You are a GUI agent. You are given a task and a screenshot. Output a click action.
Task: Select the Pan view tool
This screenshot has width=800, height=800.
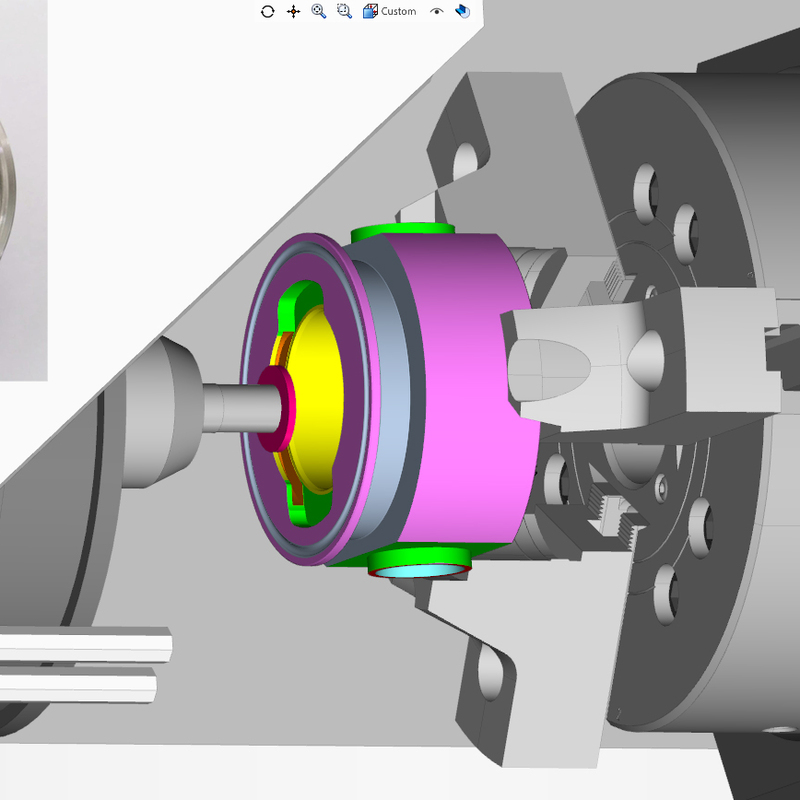293,11
